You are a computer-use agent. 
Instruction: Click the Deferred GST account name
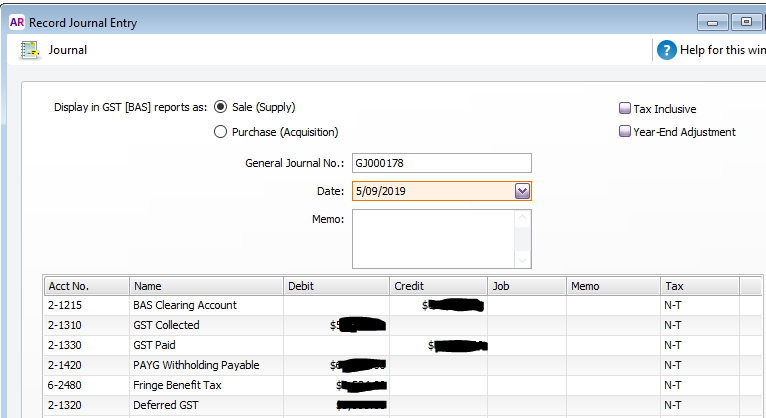click(x=164, y=405)
